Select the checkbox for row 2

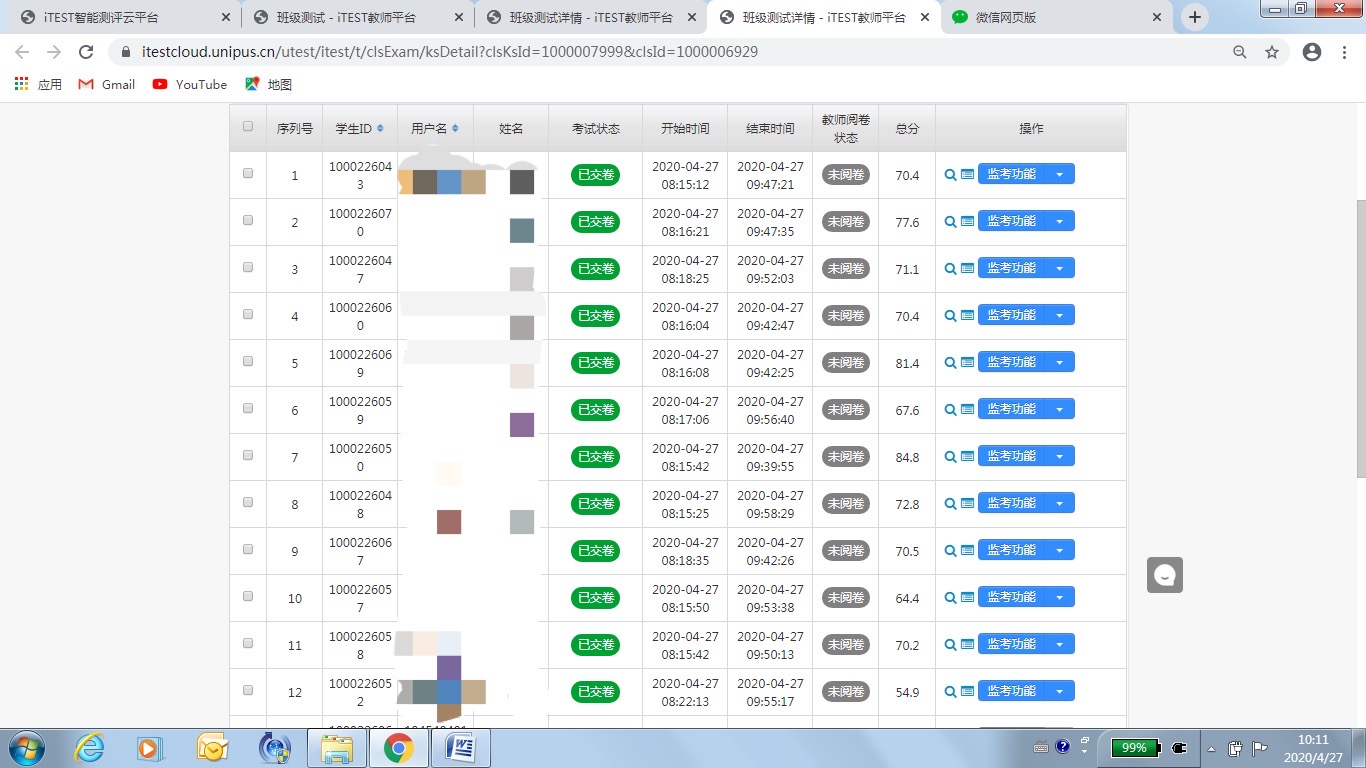248,220
